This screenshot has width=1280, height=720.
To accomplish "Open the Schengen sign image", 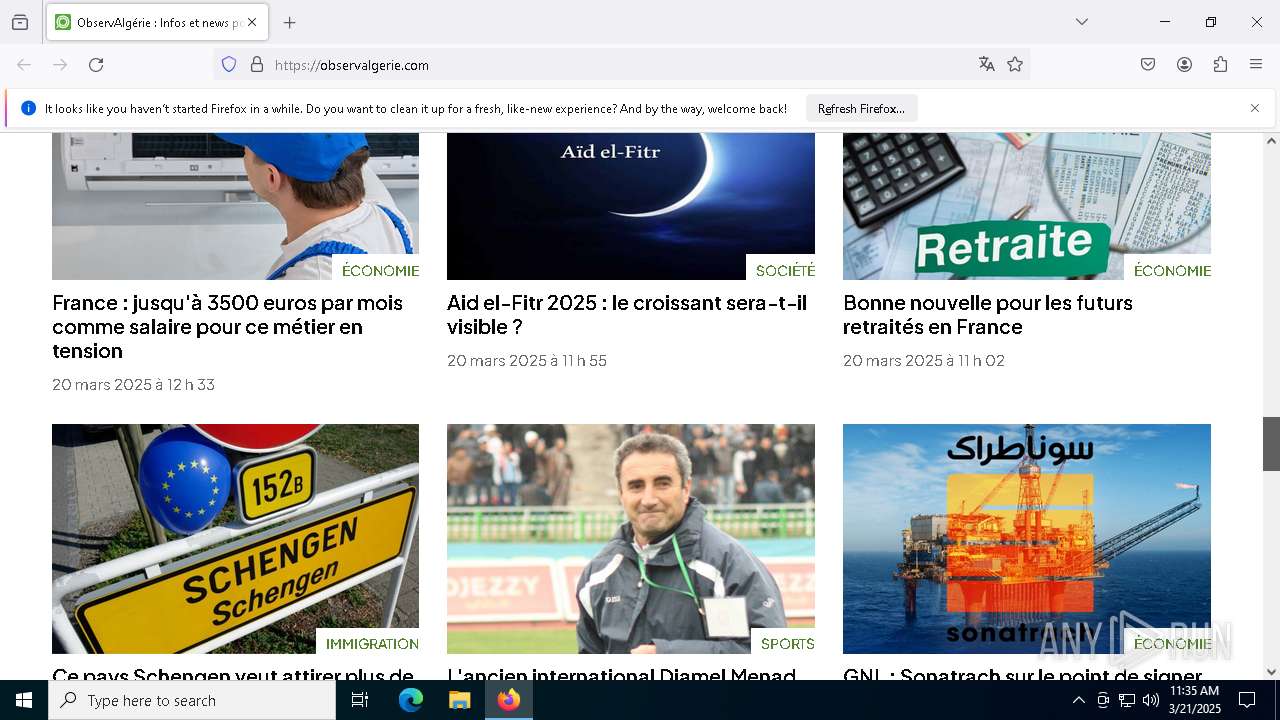I will 235,539.
